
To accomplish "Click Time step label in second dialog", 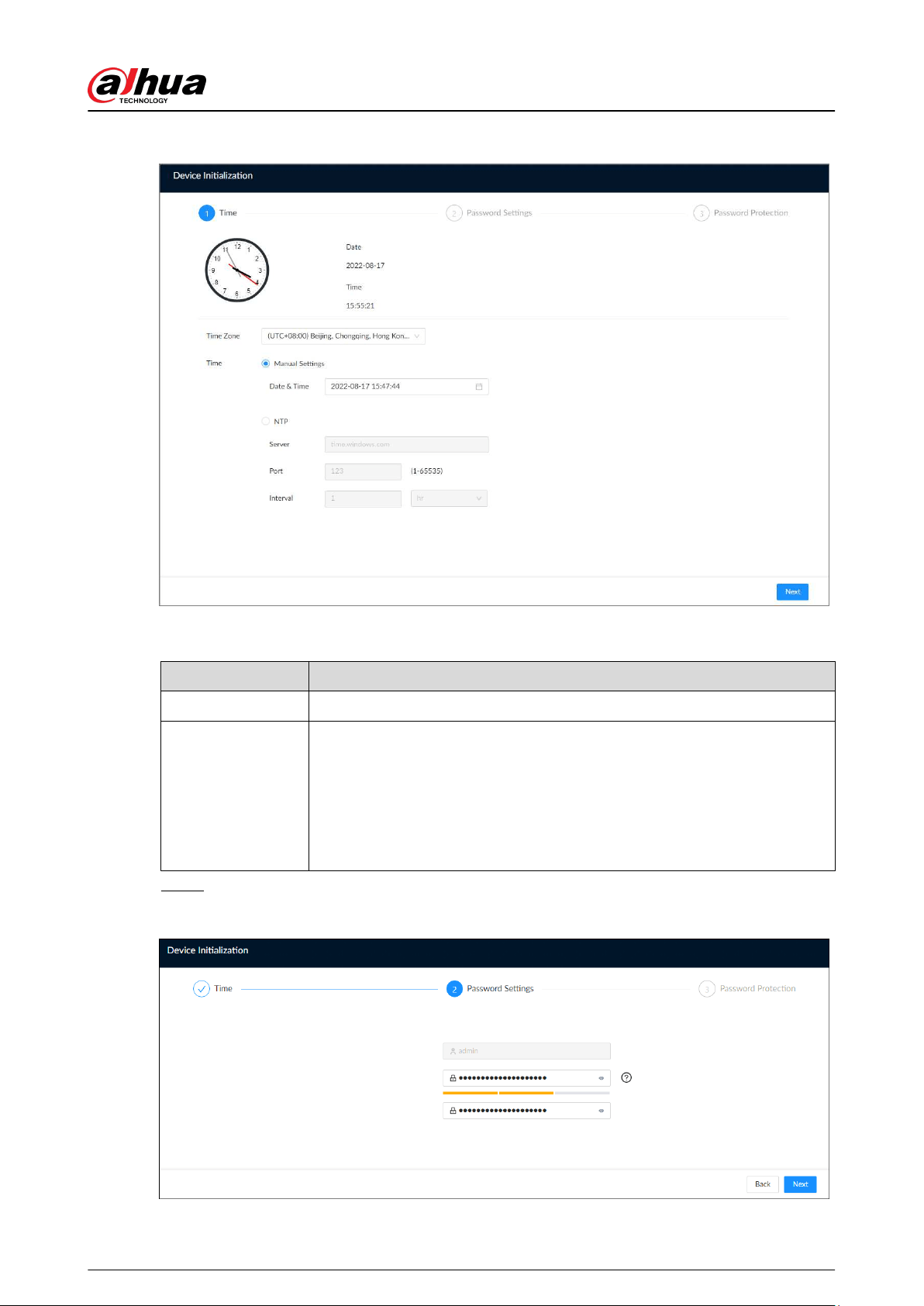I will coord(223,989).
